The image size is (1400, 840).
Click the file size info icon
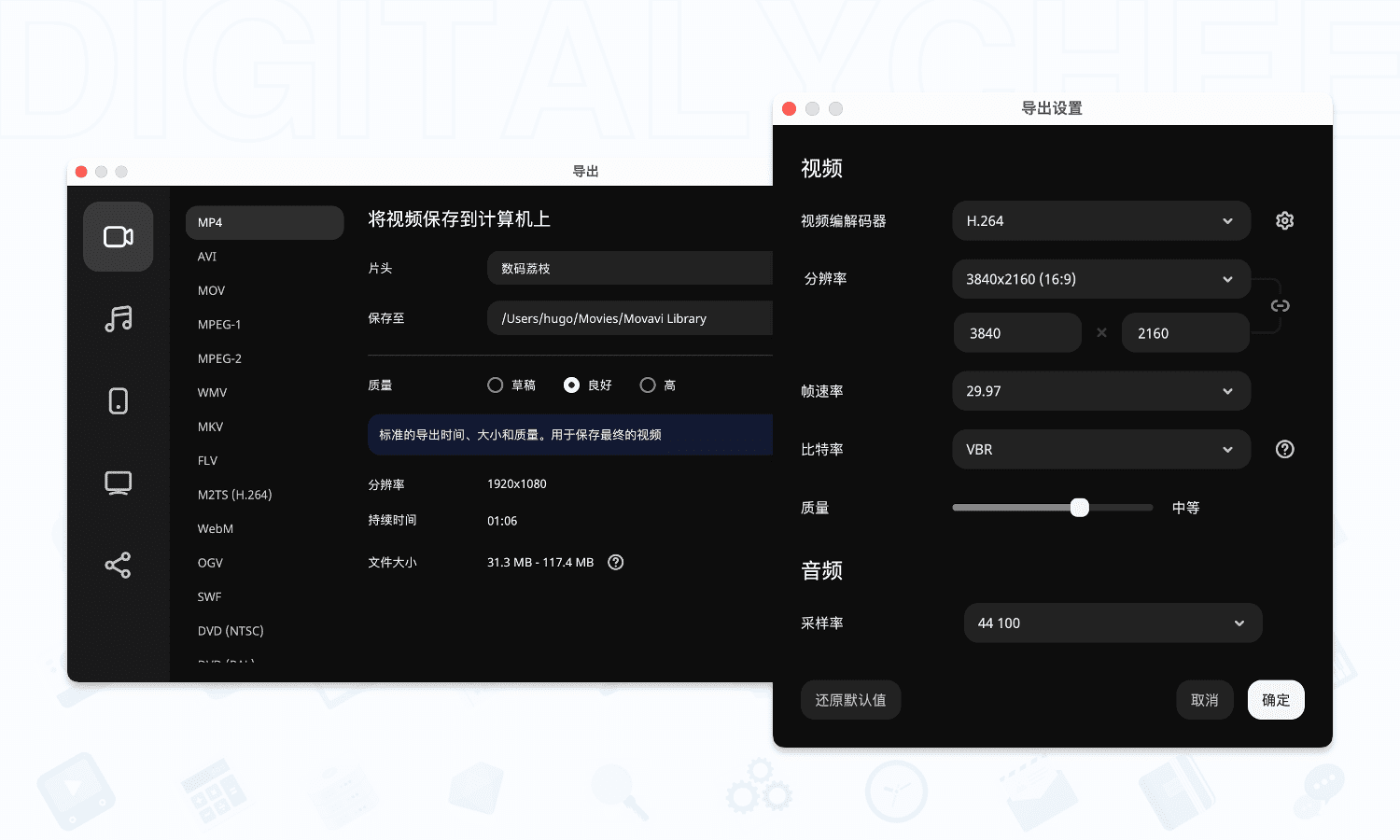click(x=615, y=562)
